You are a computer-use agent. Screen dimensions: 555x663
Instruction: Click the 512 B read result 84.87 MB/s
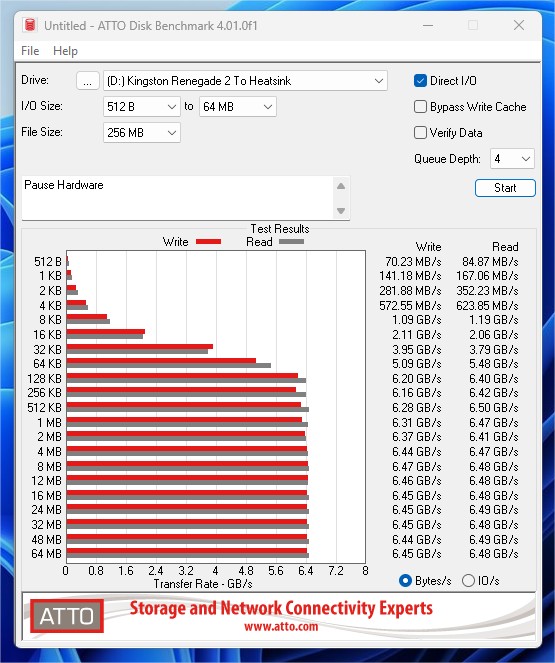[490, 262]
